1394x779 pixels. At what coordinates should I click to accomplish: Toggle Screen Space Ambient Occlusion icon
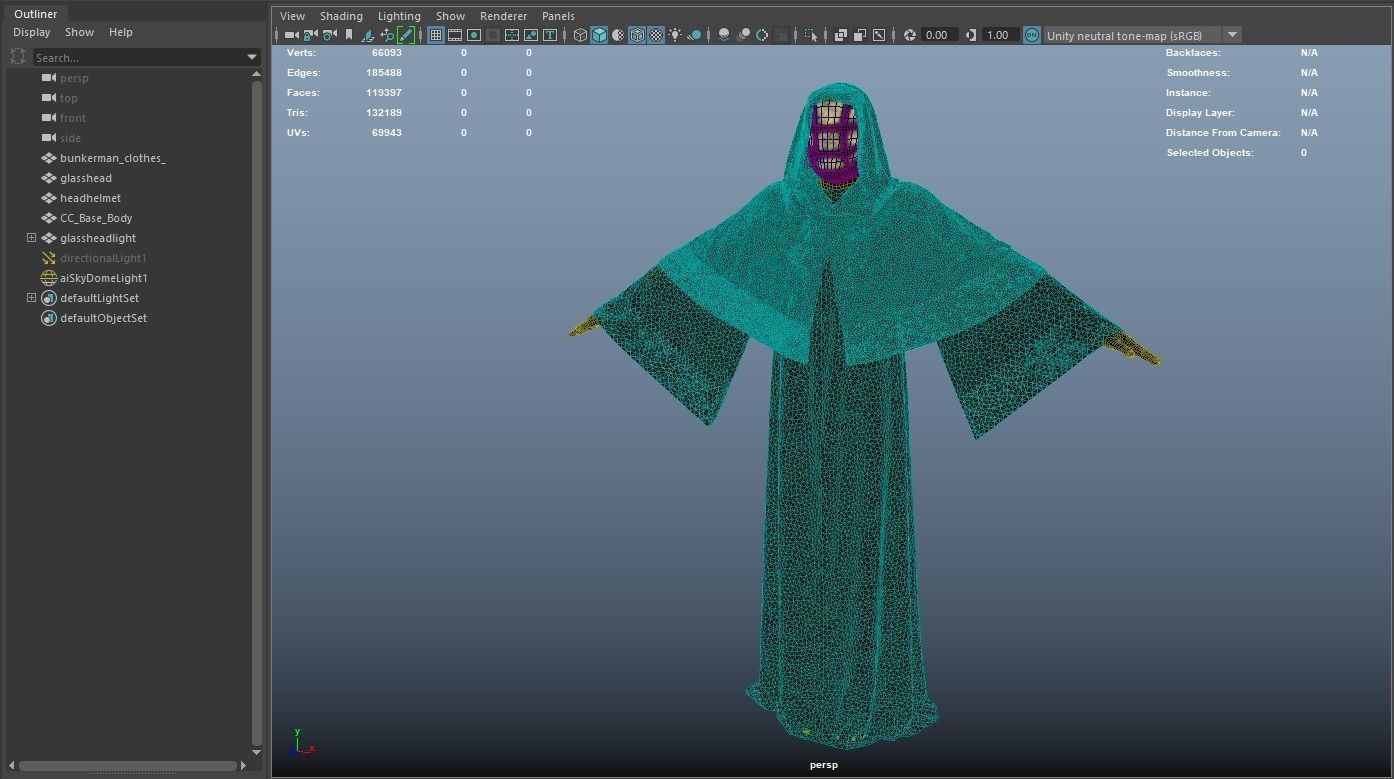pos(724,35)
